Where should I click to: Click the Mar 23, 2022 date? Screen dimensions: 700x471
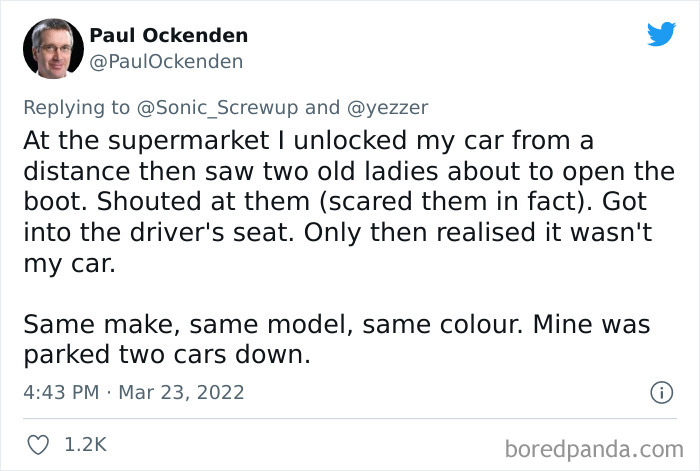[x=182, y=392]
